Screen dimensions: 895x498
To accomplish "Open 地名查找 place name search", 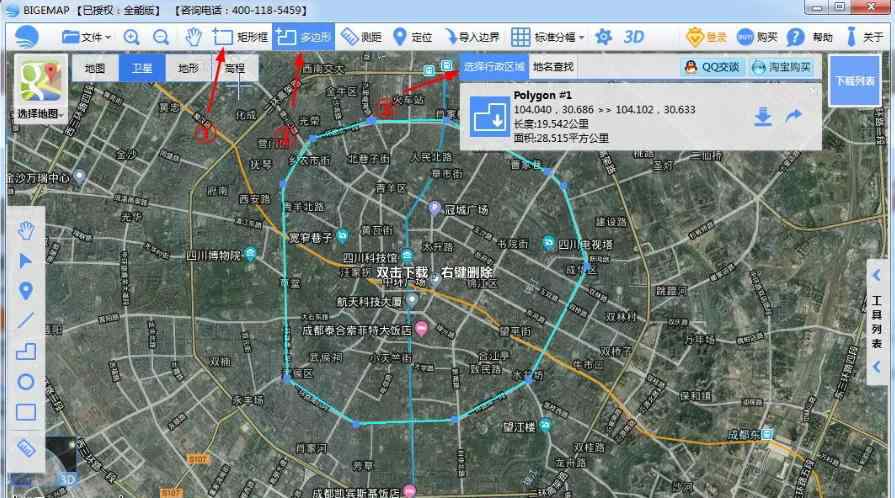I will [x=553, y=67].
